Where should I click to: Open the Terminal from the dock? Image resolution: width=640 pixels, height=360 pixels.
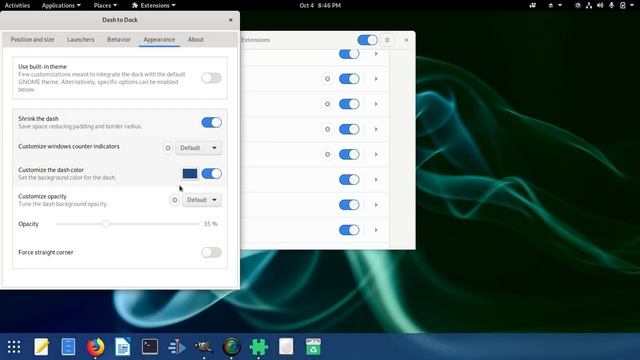(150, 347)
